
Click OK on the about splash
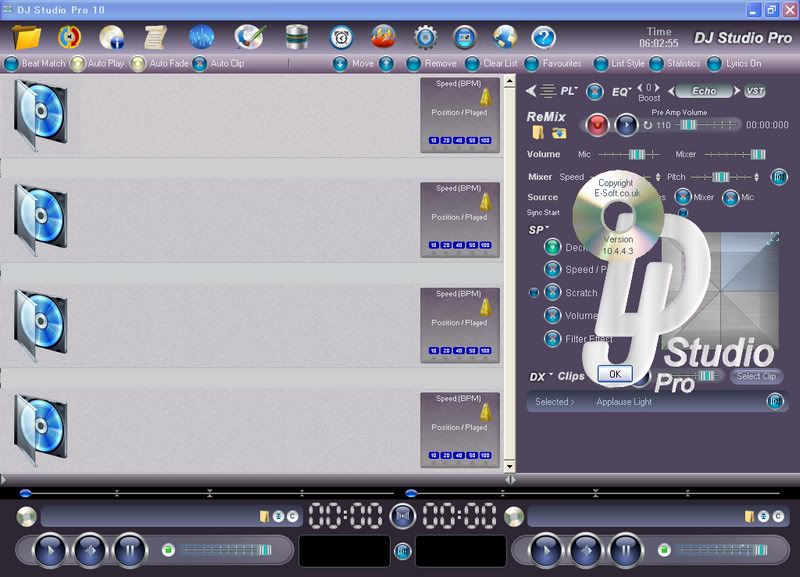615,374
